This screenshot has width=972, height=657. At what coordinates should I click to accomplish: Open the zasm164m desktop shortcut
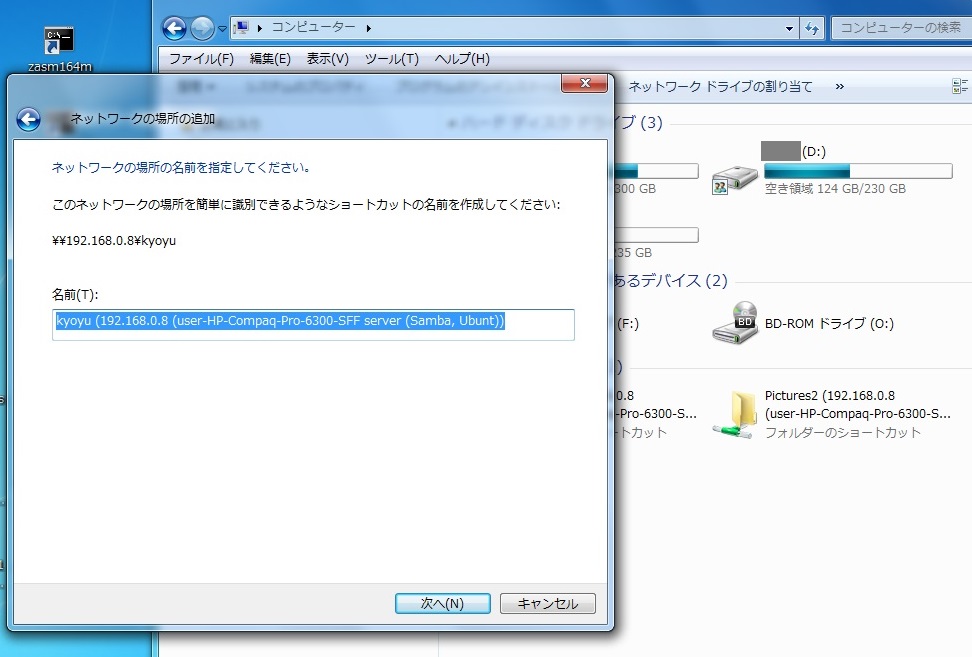(x=59, y=42)
